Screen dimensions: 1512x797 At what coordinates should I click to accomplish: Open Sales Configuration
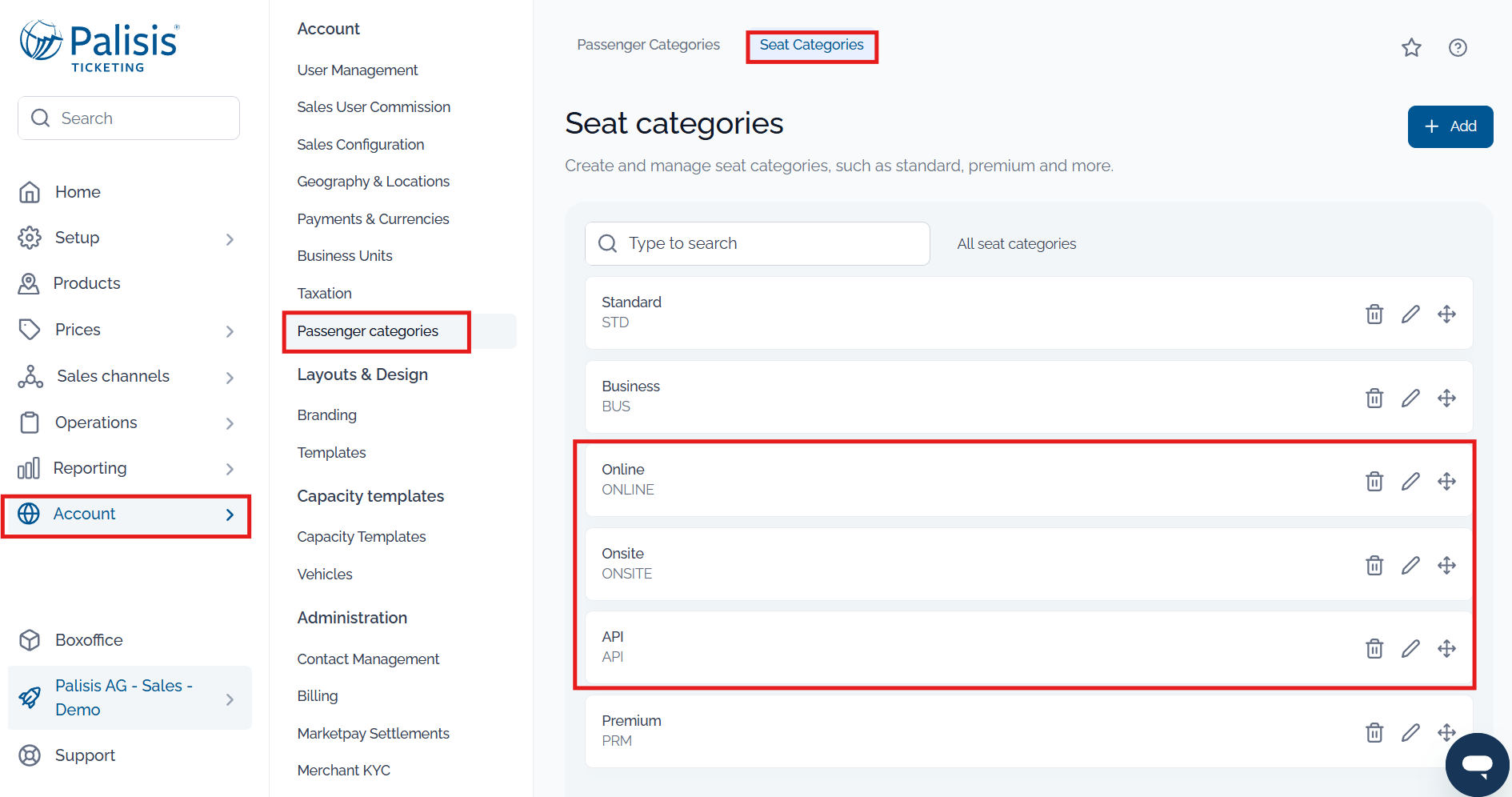click(x=361, y=145)
